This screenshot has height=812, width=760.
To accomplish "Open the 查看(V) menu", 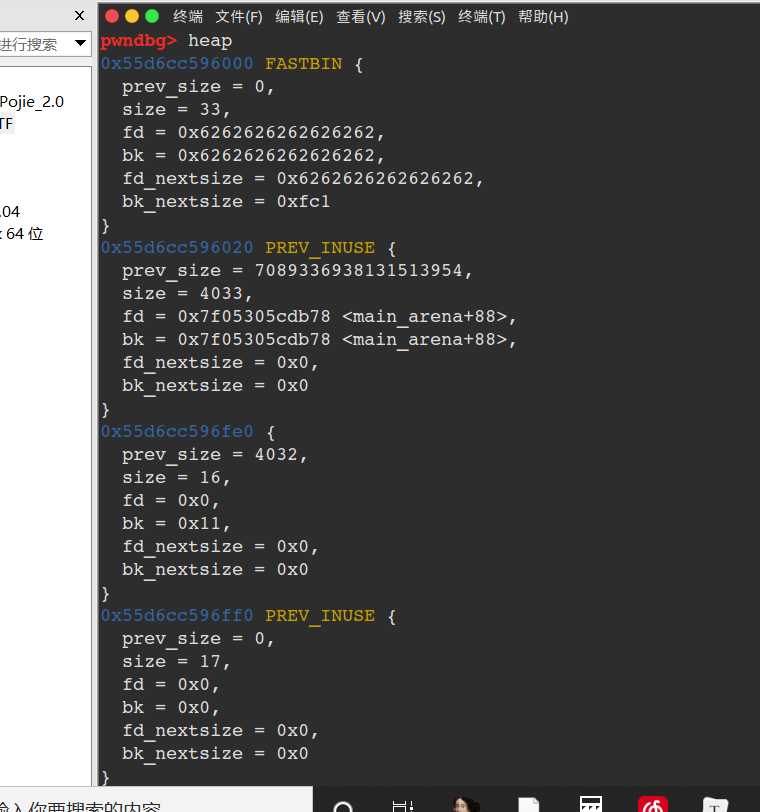I will [360, 17].
